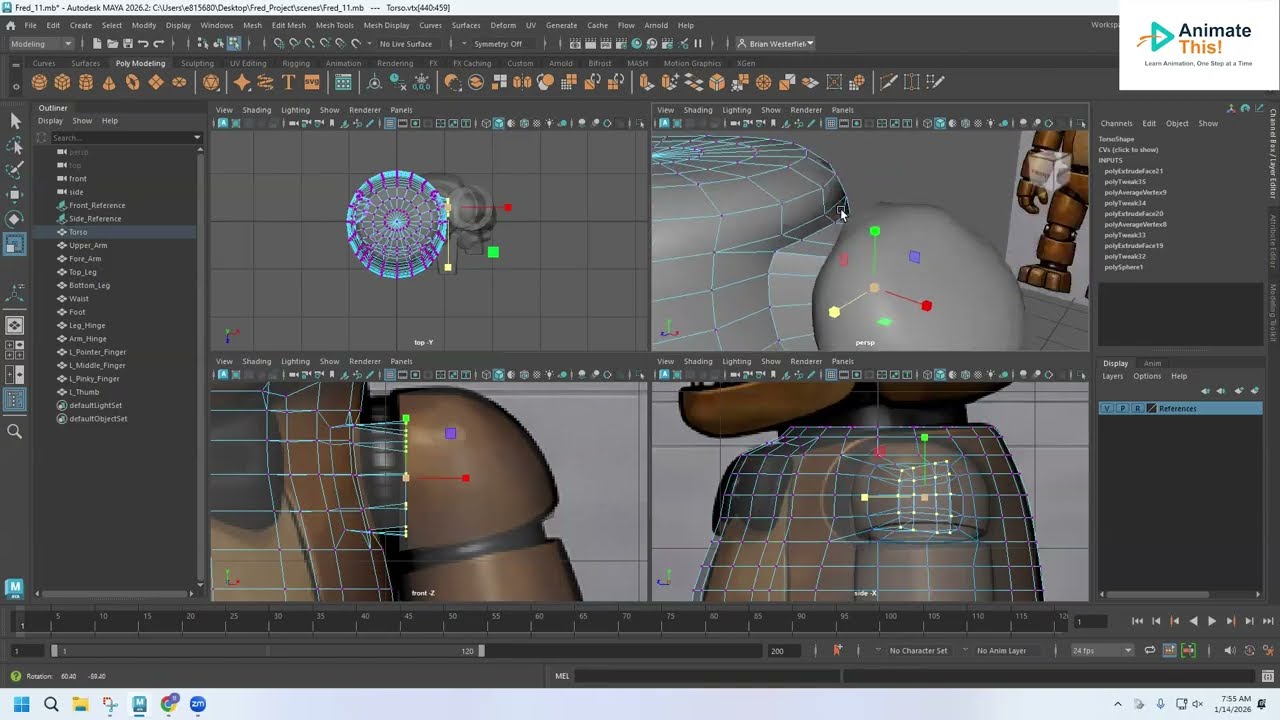This screenshot has height=720, width=1280.
Task: Activate the Move tool in toolbox
Action: point(15,194)
